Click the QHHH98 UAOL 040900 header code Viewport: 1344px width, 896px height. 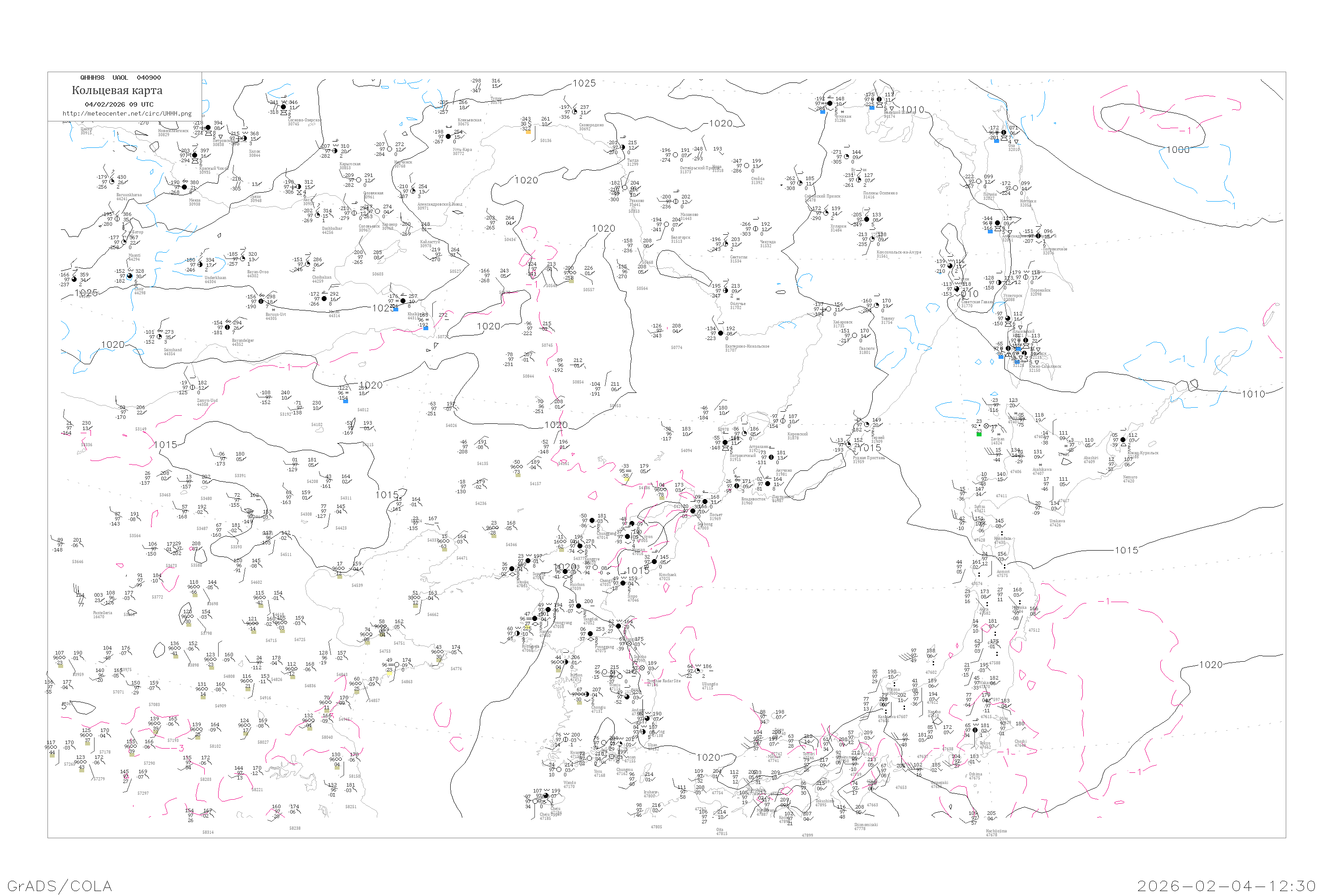click(121, 78)
